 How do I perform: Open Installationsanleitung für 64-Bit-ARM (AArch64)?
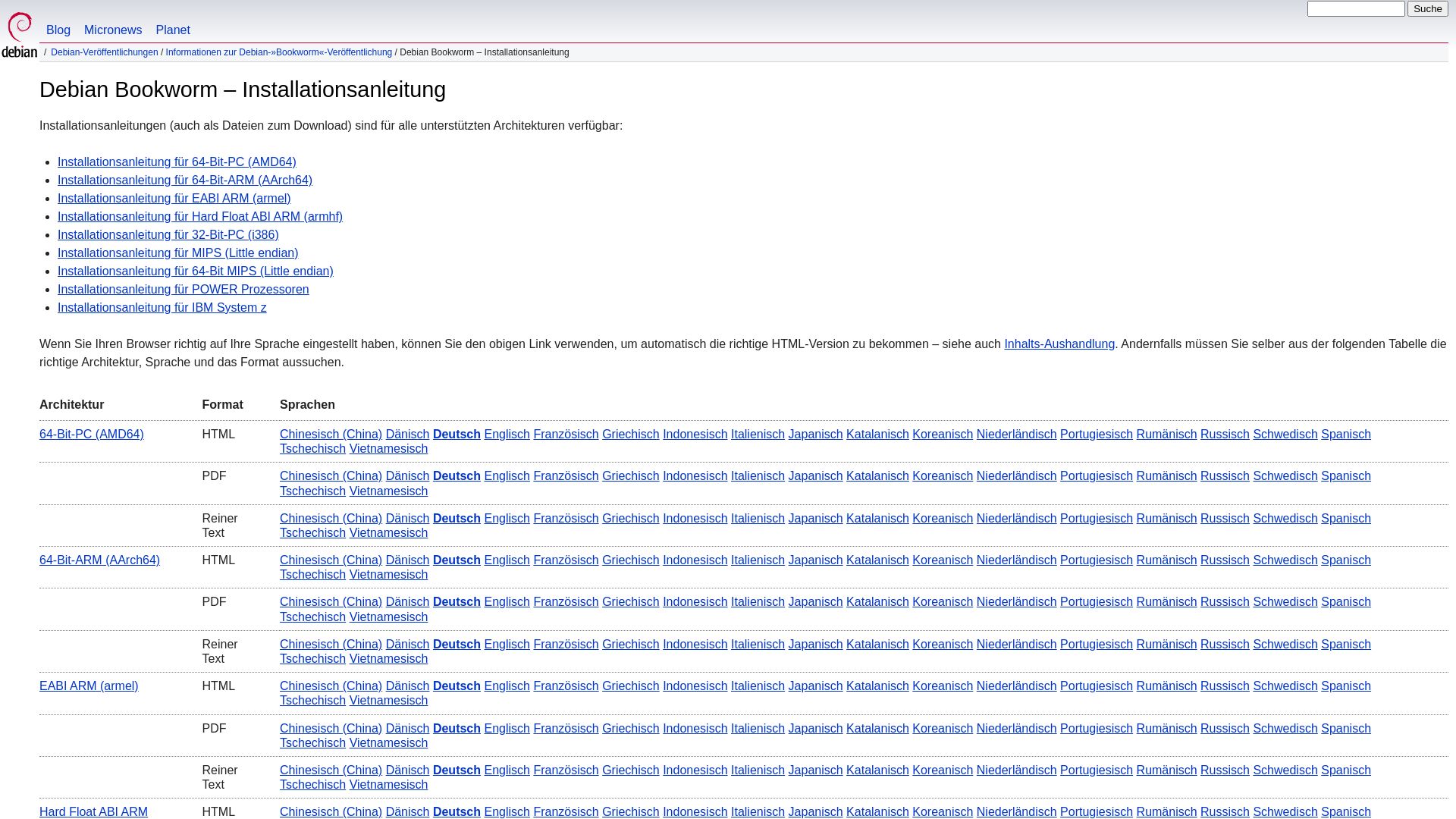(185, 180)
